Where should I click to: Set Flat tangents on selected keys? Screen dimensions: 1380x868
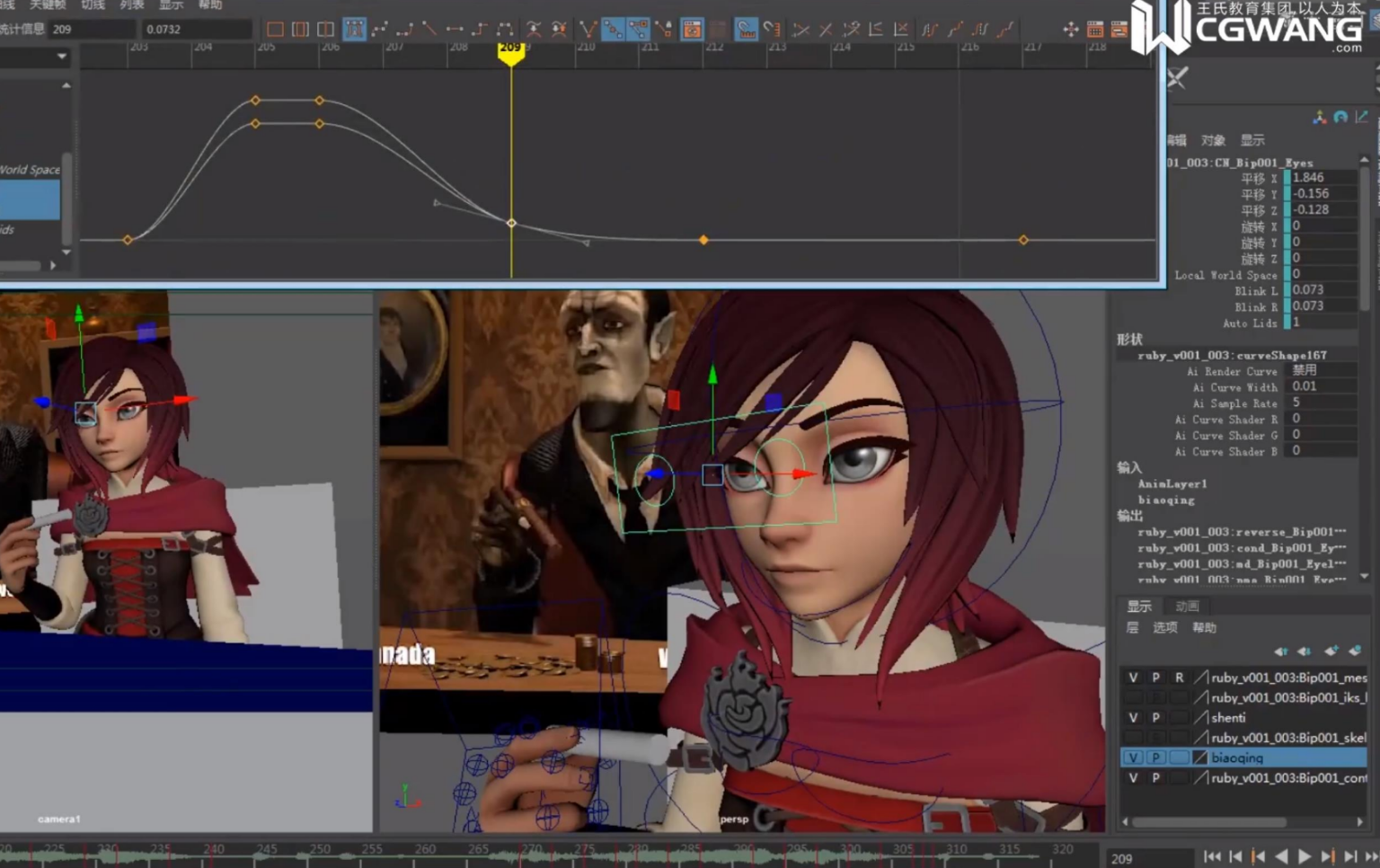[455, 30]
